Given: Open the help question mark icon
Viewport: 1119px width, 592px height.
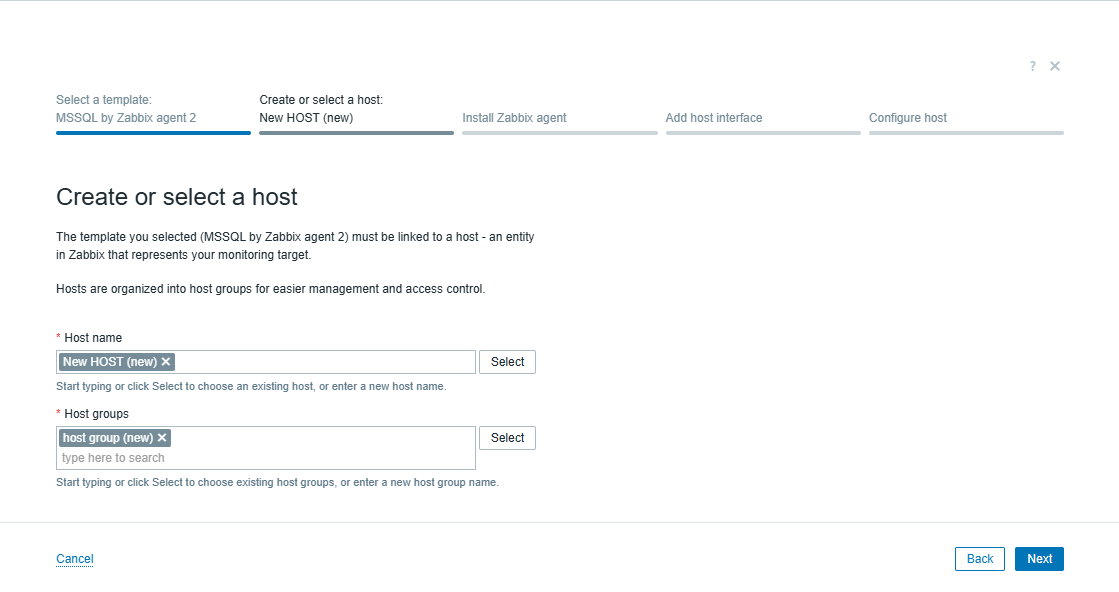Looking at the screenshot, I should [x=1032, y=66].
